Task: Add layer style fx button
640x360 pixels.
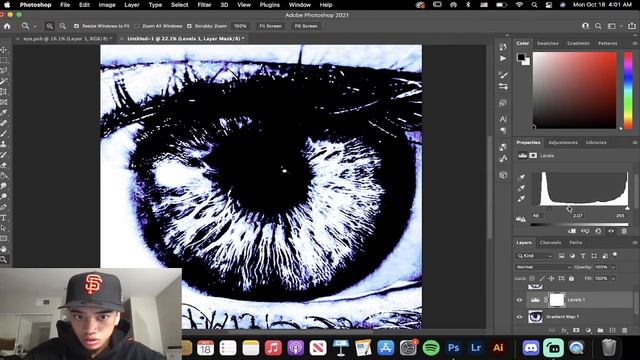Action: pyautogui.click(x=564, y=330)
